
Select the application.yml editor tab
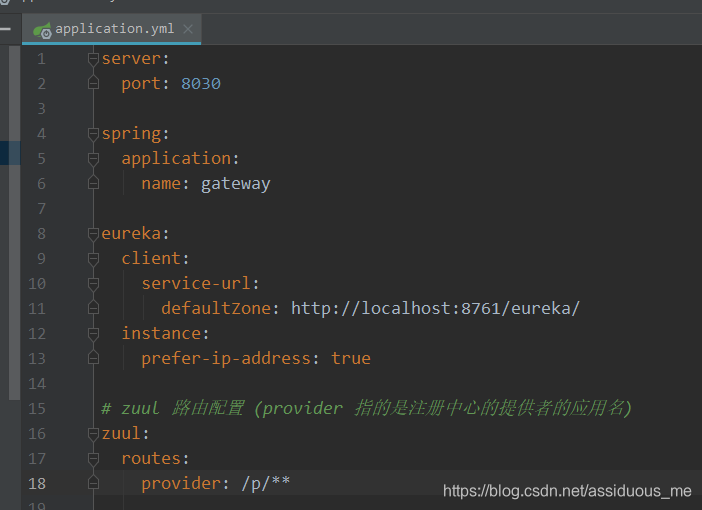click(111, 29)
